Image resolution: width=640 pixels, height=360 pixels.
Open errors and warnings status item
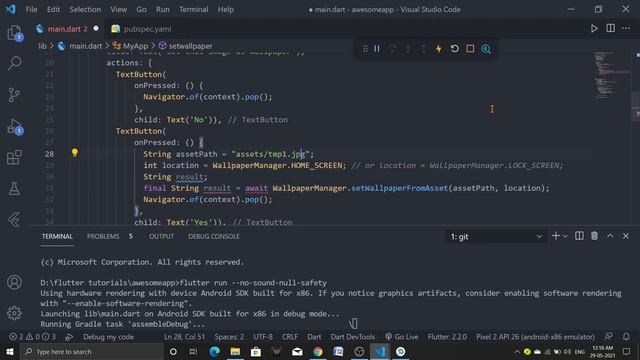click(x=32, y=337)
